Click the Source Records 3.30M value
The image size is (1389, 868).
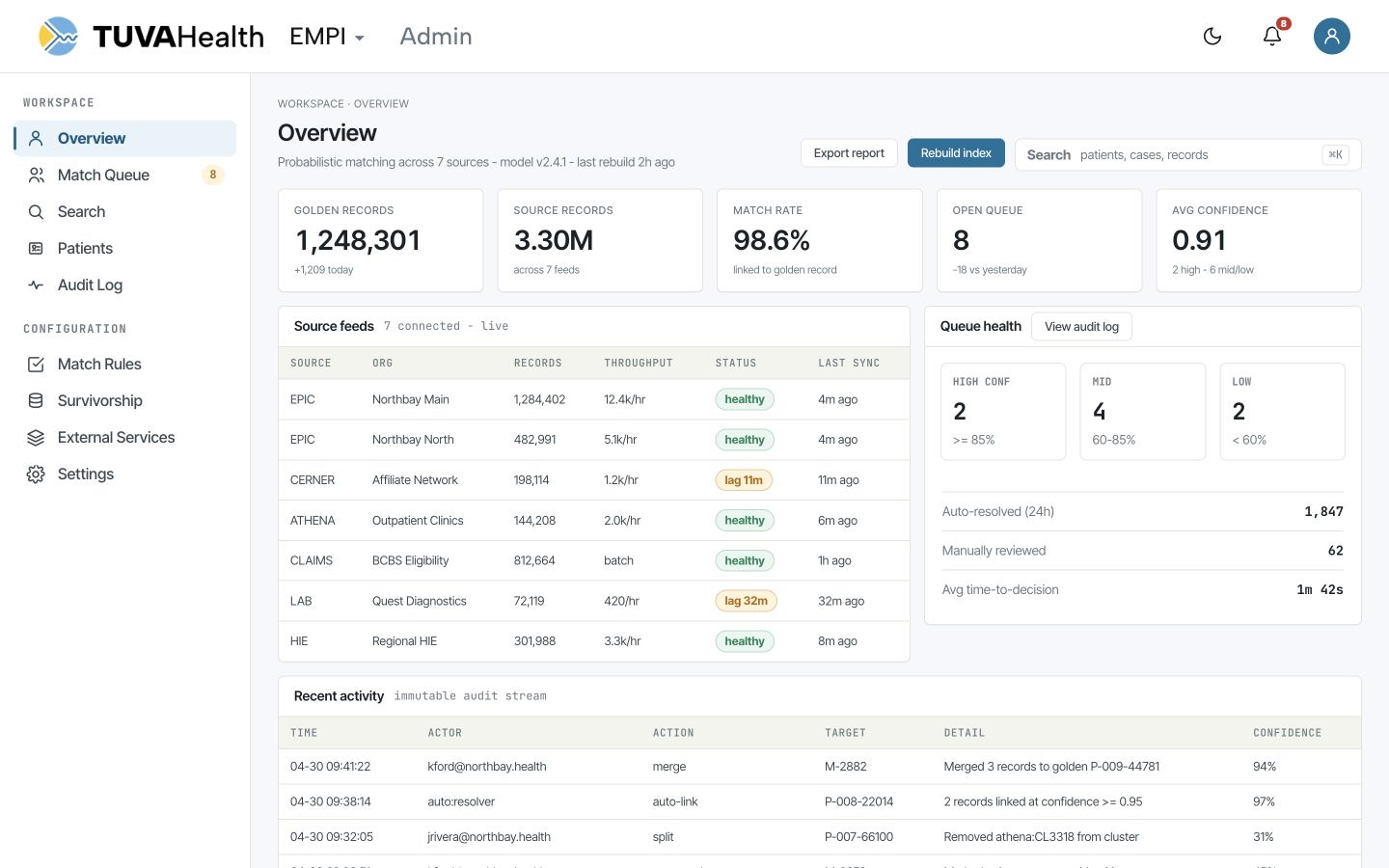tap(554, 240)
